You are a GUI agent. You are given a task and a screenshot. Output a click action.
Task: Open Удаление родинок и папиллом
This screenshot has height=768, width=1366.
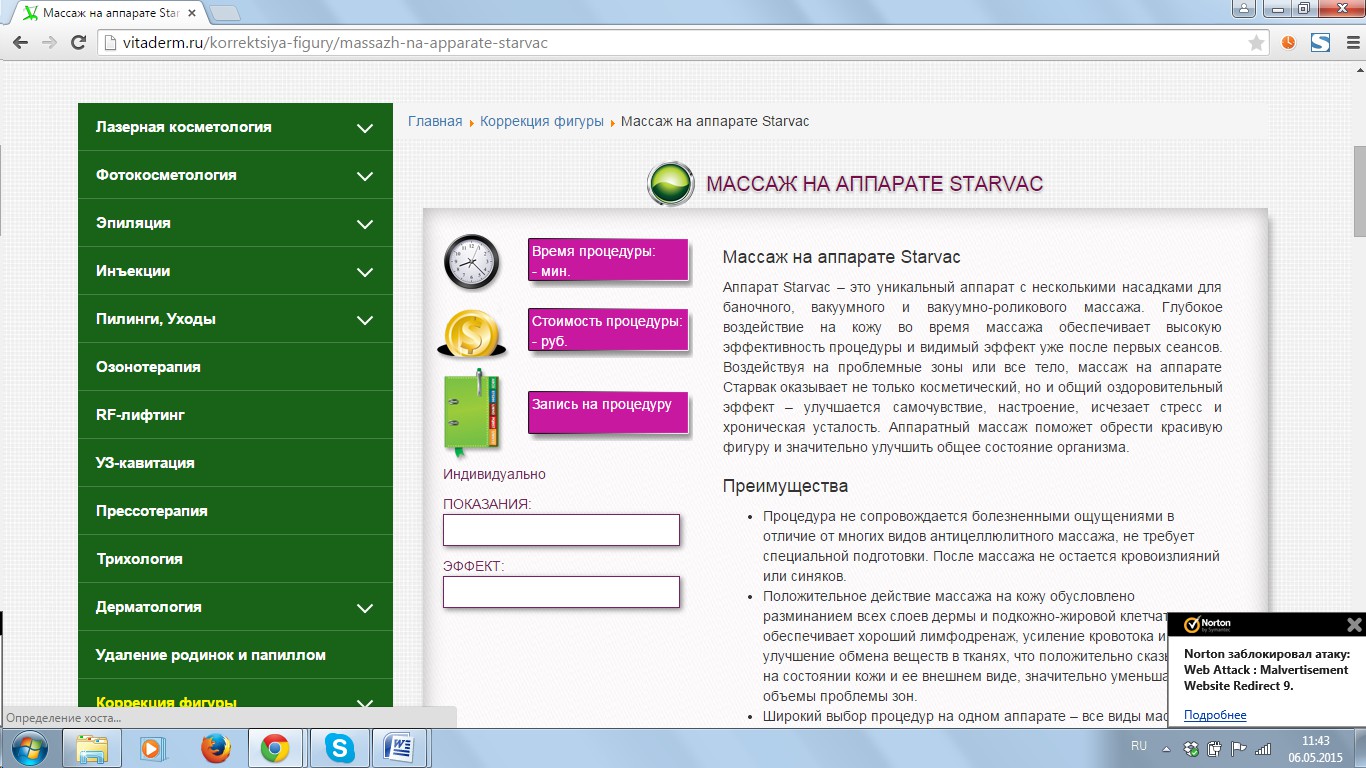235,655
